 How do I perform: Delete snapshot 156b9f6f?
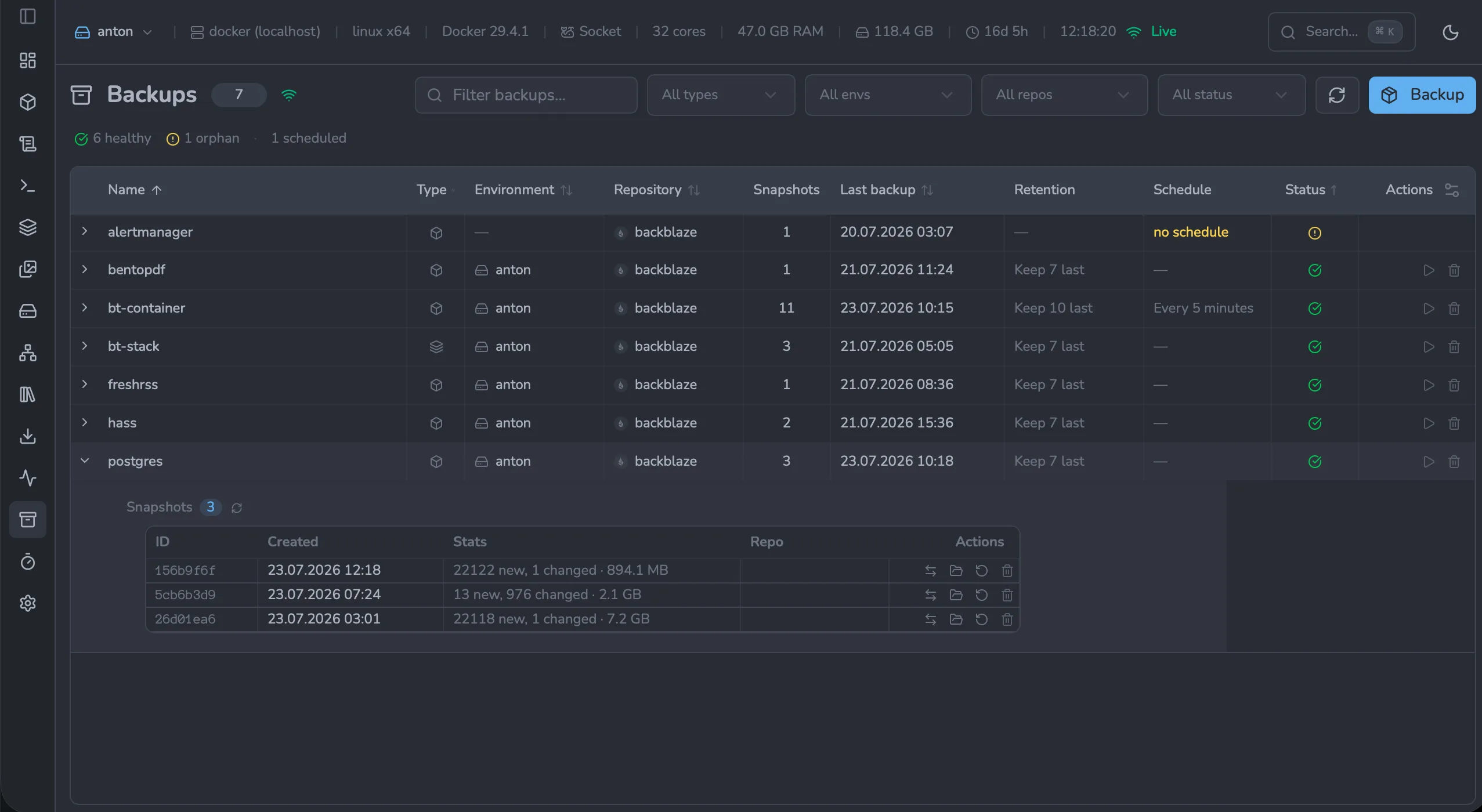1007,571
